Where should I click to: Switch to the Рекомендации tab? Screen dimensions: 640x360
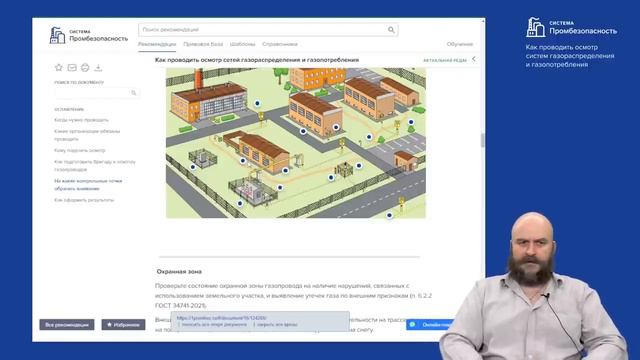click(x=157, y=44)
